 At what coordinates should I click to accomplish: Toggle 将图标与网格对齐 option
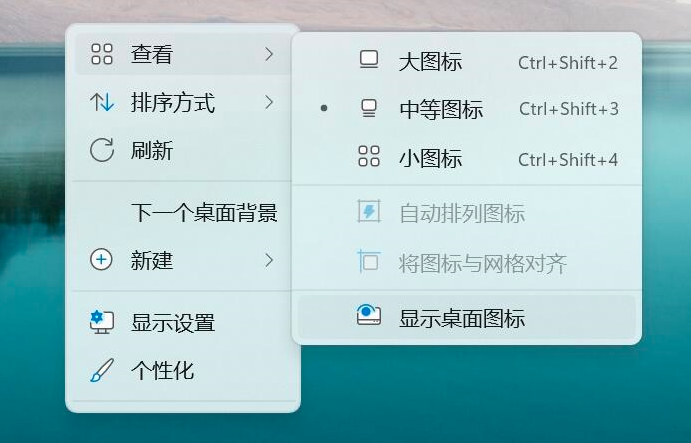tap(467, 263)
